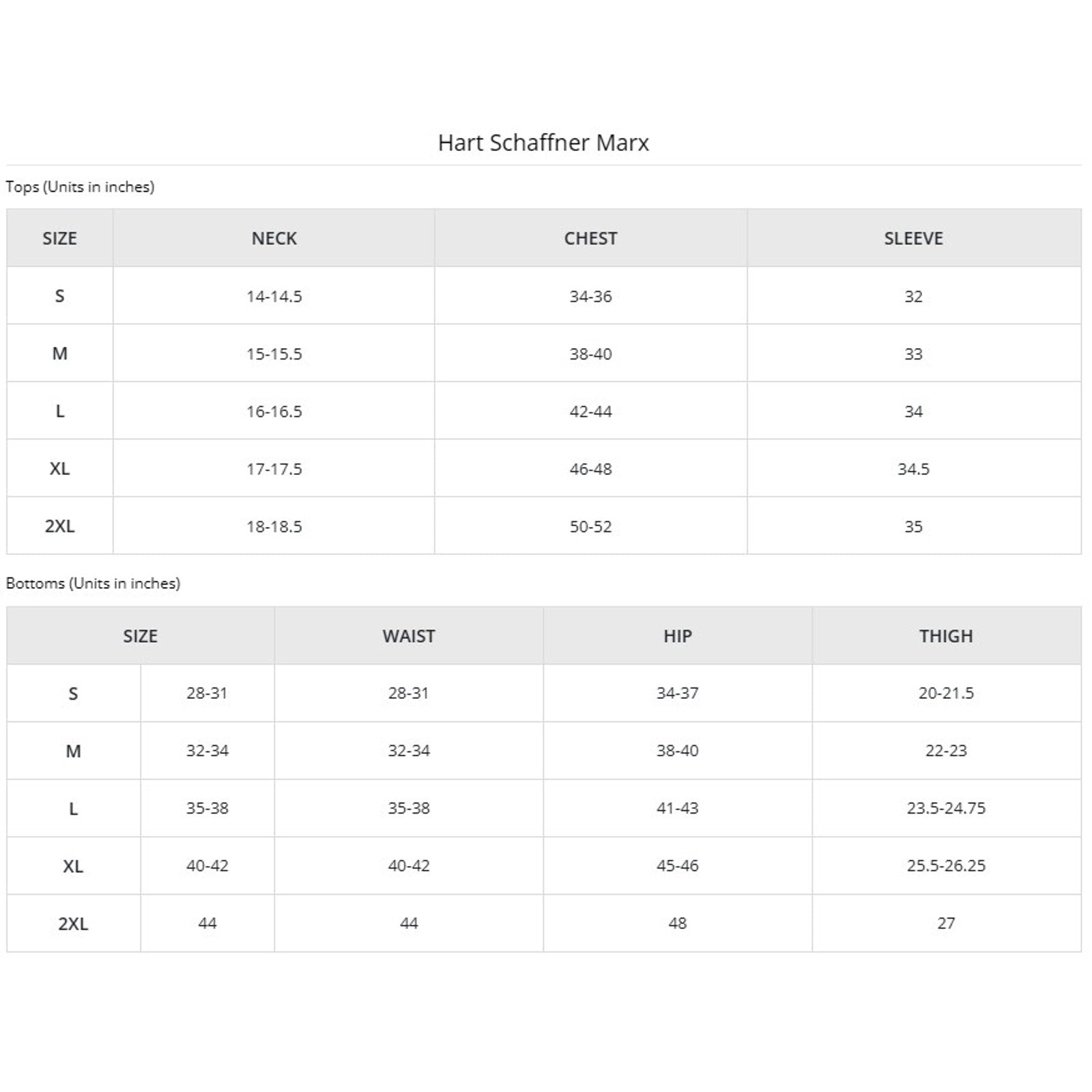Click the Tops (Units in inches) label

(80, 187)
